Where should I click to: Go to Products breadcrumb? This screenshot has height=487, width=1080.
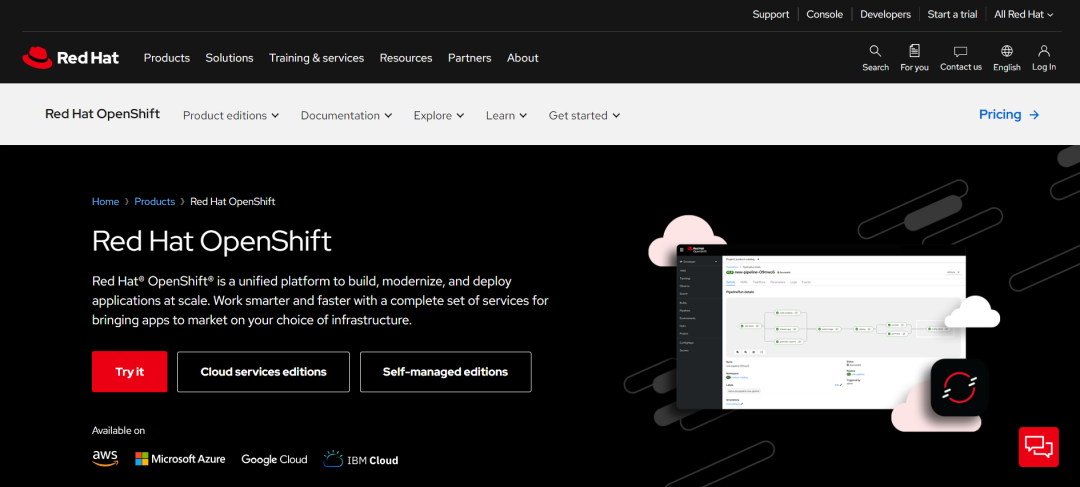(x=154, y=202)
